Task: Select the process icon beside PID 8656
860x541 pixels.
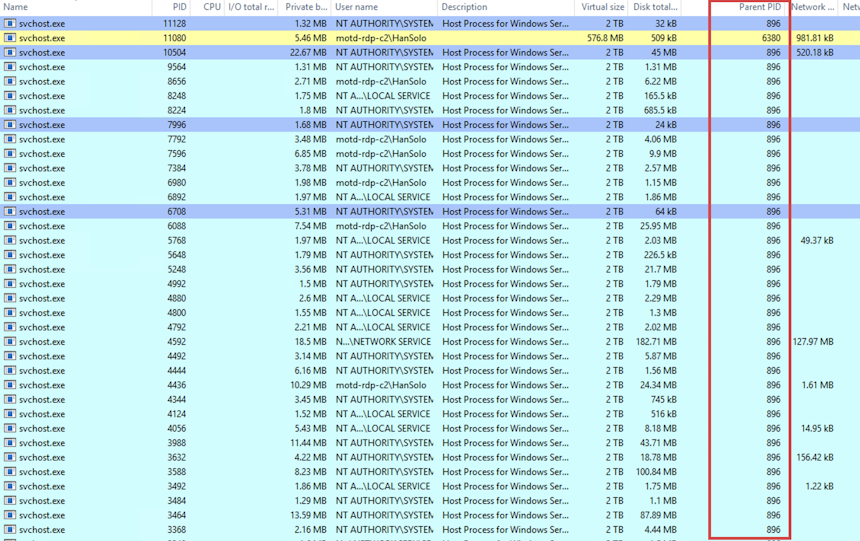Action: (x=10, y=81)
